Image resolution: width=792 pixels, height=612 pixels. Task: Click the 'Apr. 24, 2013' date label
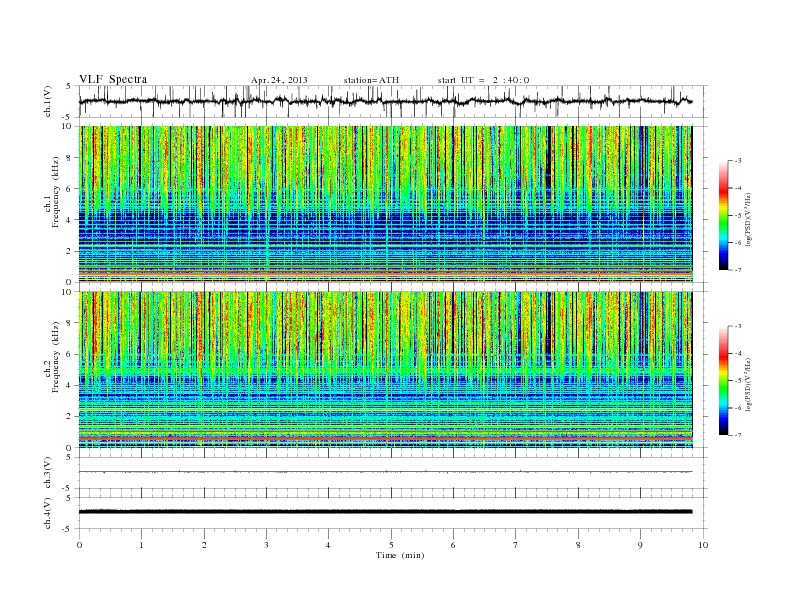[x=279, y=80]
